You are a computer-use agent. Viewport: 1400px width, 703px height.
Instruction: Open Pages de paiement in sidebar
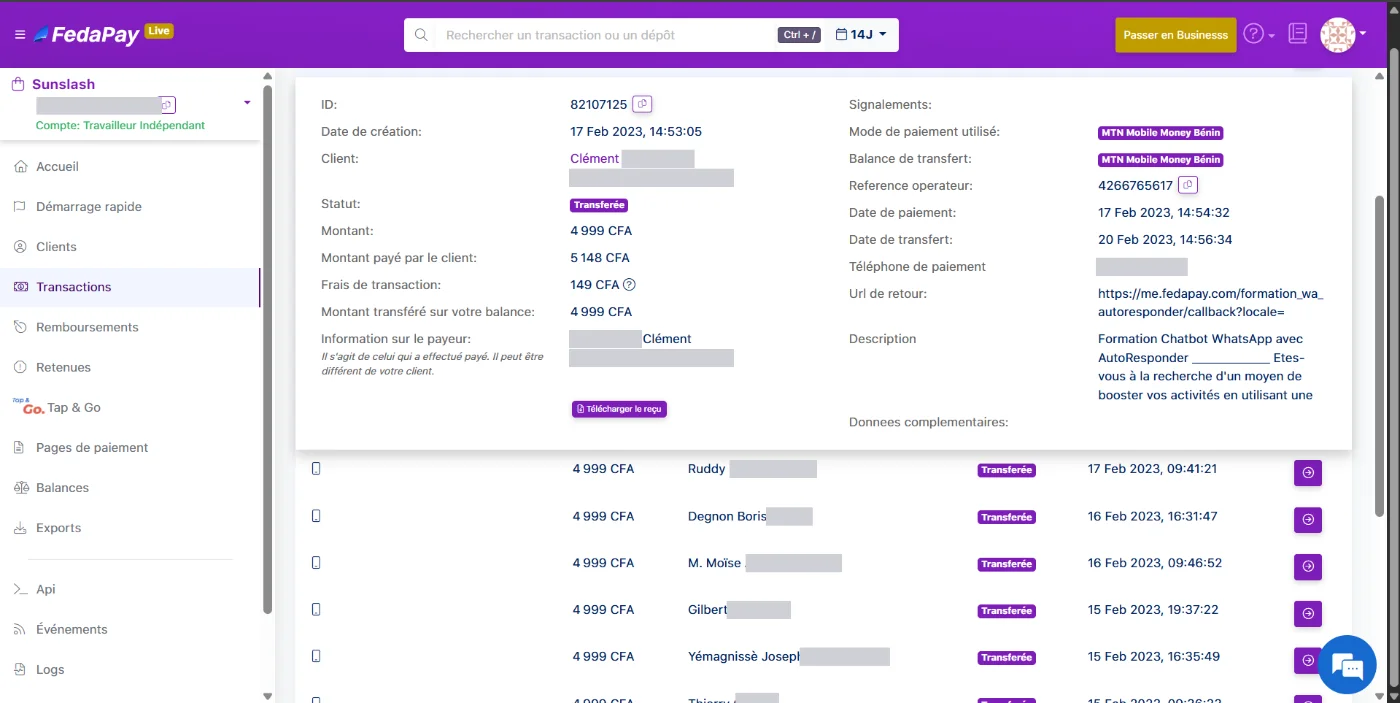(x=92, y=447)
